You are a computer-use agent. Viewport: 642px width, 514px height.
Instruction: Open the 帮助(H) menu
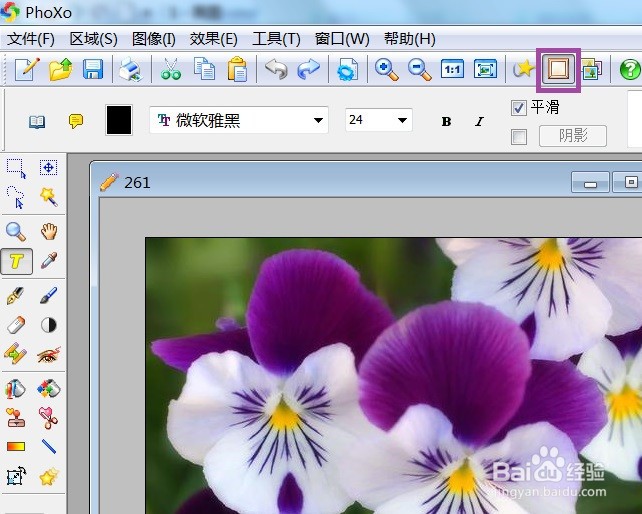click(409, 39)
